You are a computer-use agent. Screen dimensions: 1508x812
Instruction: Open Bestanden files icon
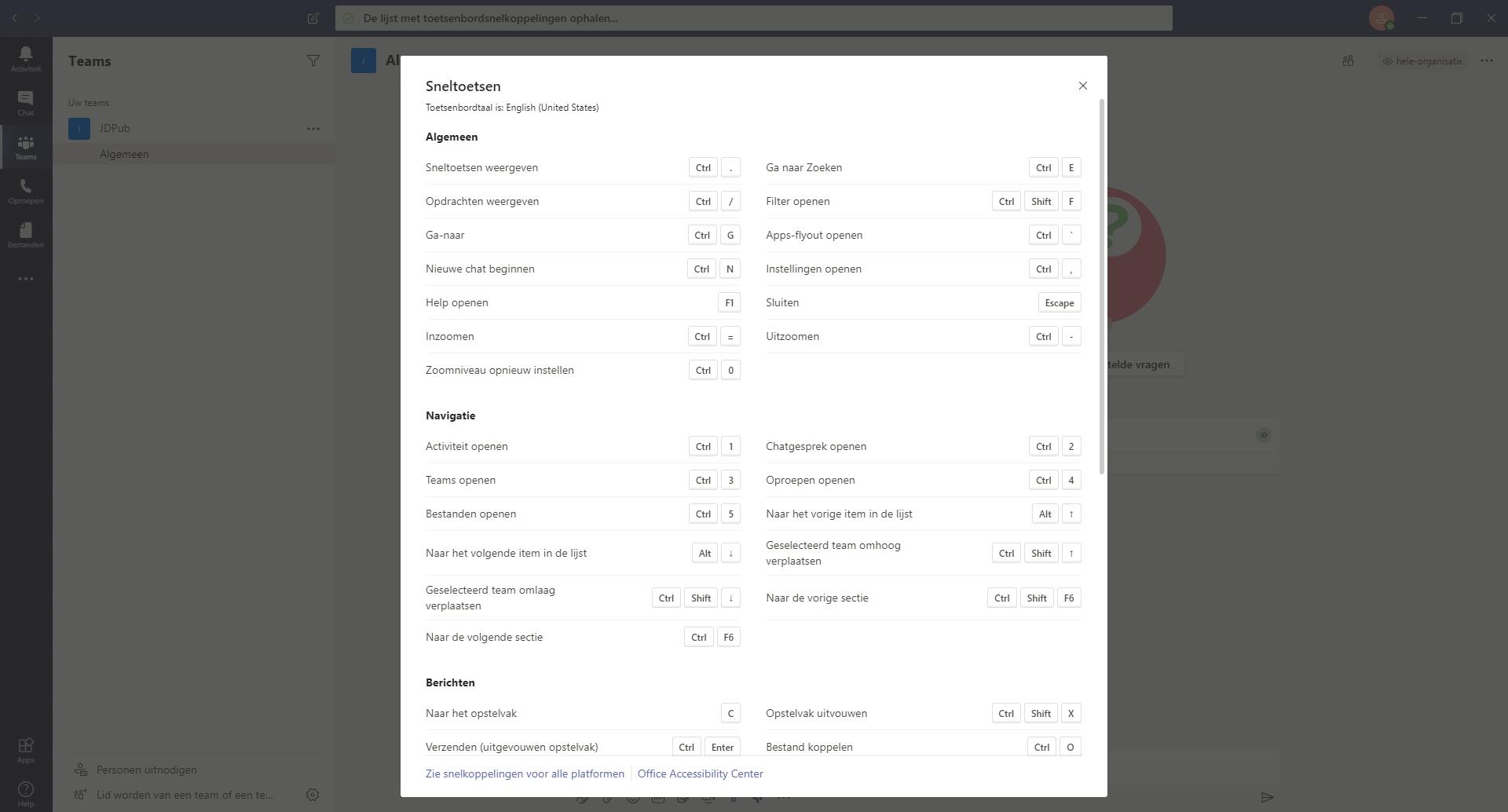pos(25,234)
